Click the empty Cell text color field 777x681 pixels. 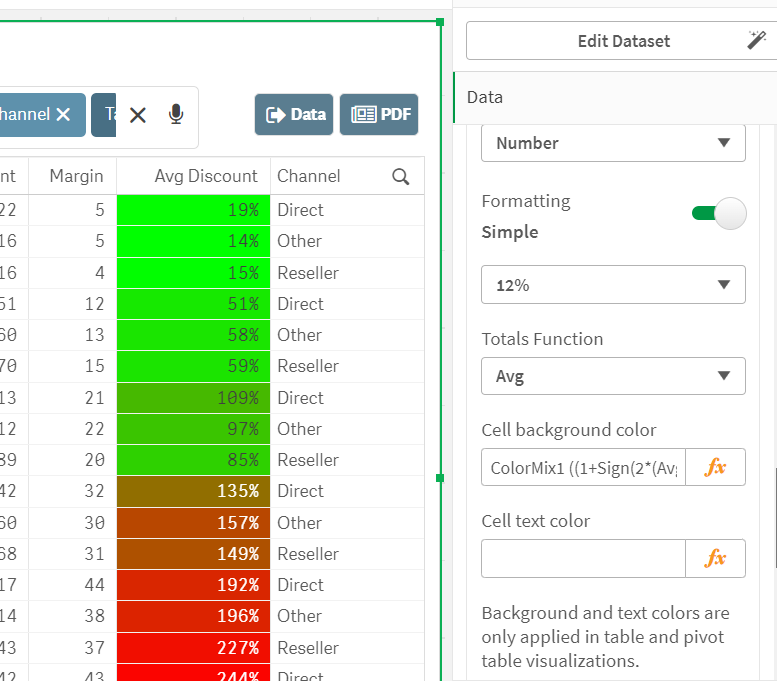583,559
